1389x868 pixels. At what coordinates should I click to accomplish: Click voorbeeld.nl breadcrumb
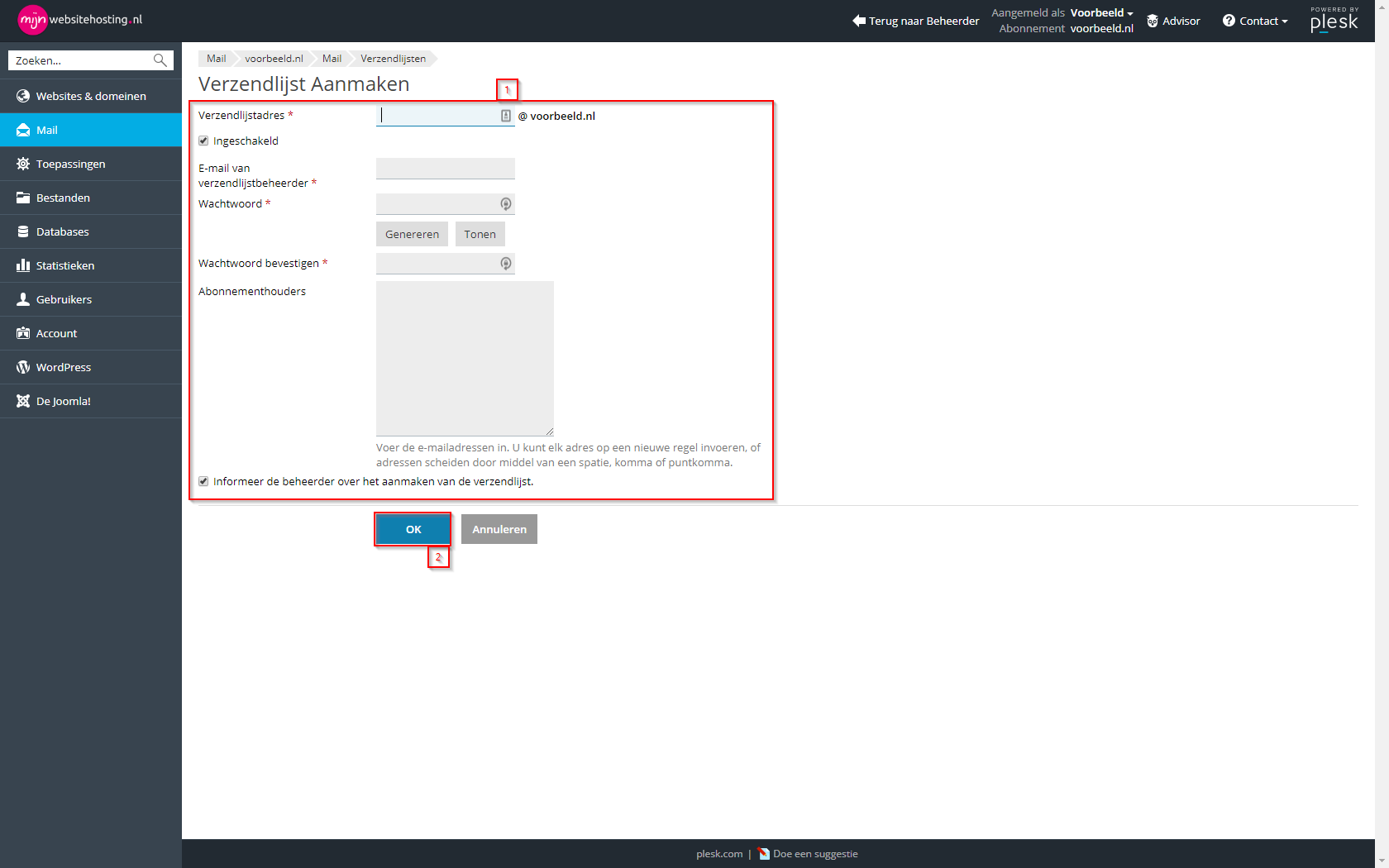(x=274, y=59)
